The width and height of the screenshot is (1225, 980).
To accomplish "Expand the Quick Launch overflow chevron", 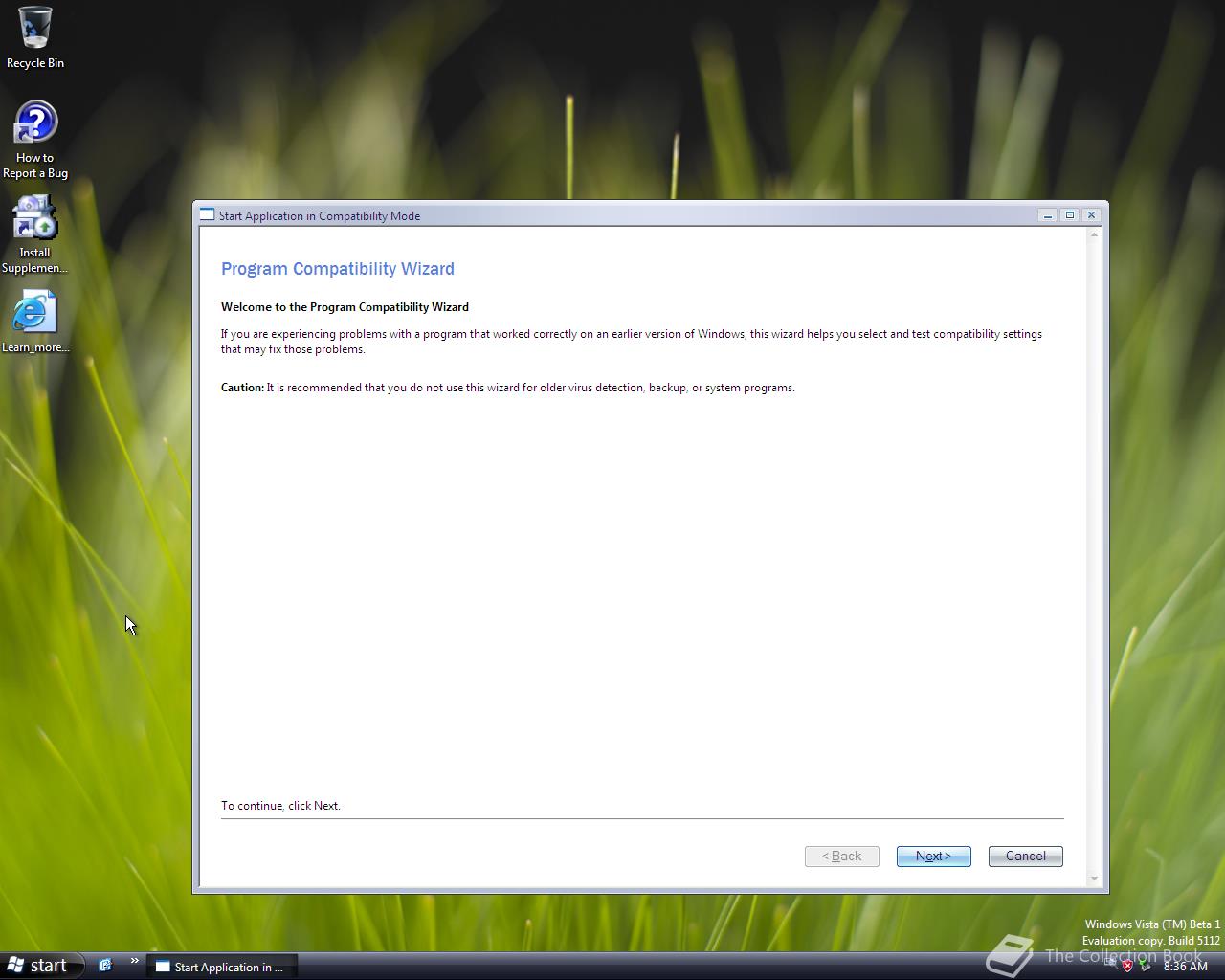I will pyautogui.click(x=134, y=961).
